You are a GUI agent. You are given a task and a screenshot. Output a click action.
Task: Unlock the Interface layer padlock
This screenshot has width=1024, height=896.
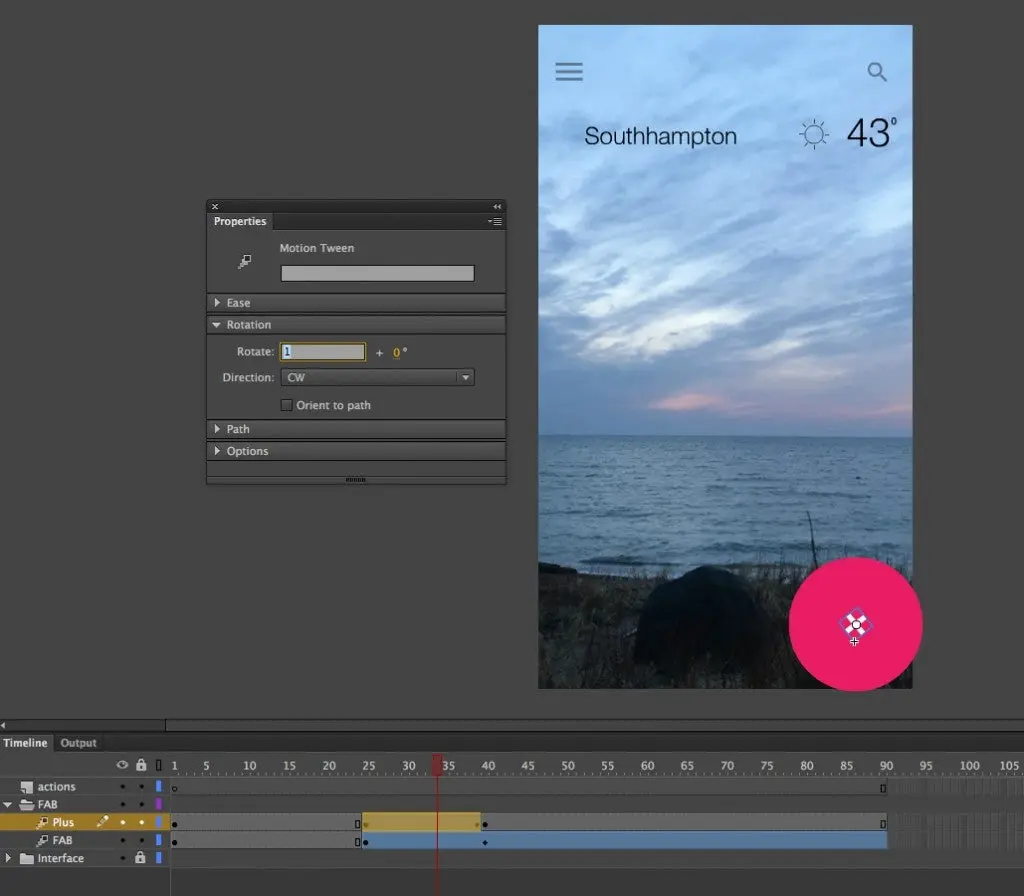pos(142,857)
